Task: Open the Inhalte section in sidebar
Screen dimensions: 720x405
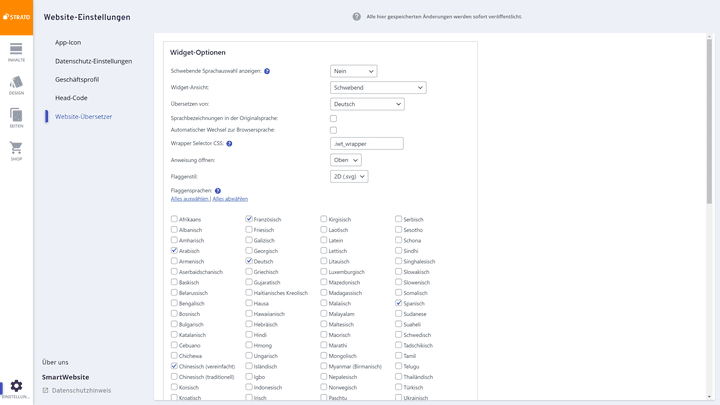Action: click(16, 52)
